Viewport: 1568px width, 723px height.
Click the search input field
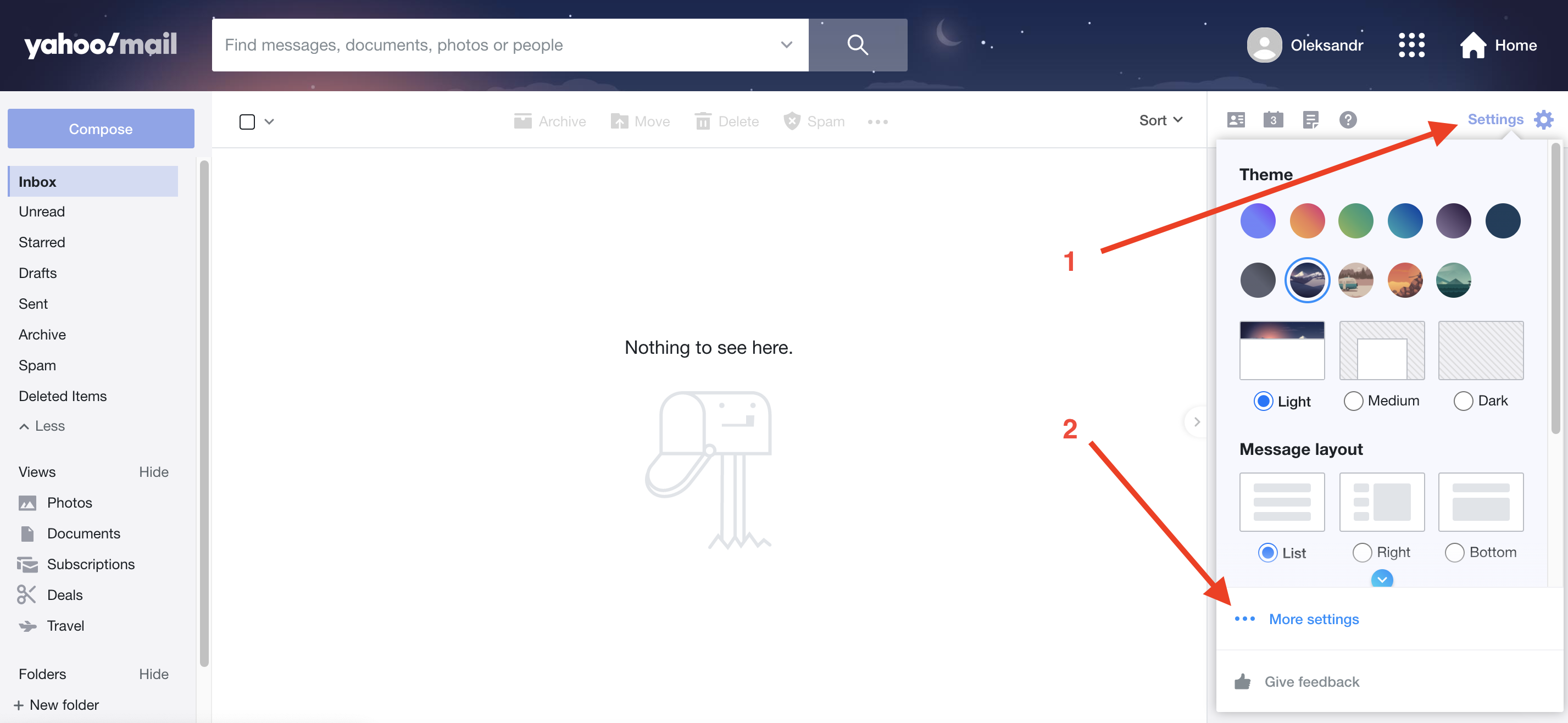tap(510, 44)
